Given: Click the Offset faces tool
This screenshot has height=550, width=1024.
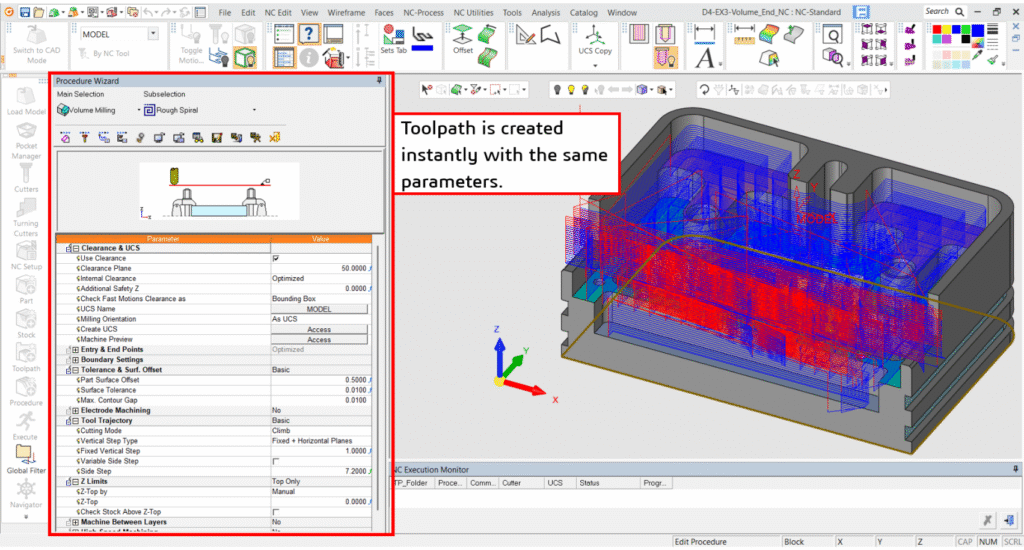Looking at the screenshot, I should [x=462, y=33].
